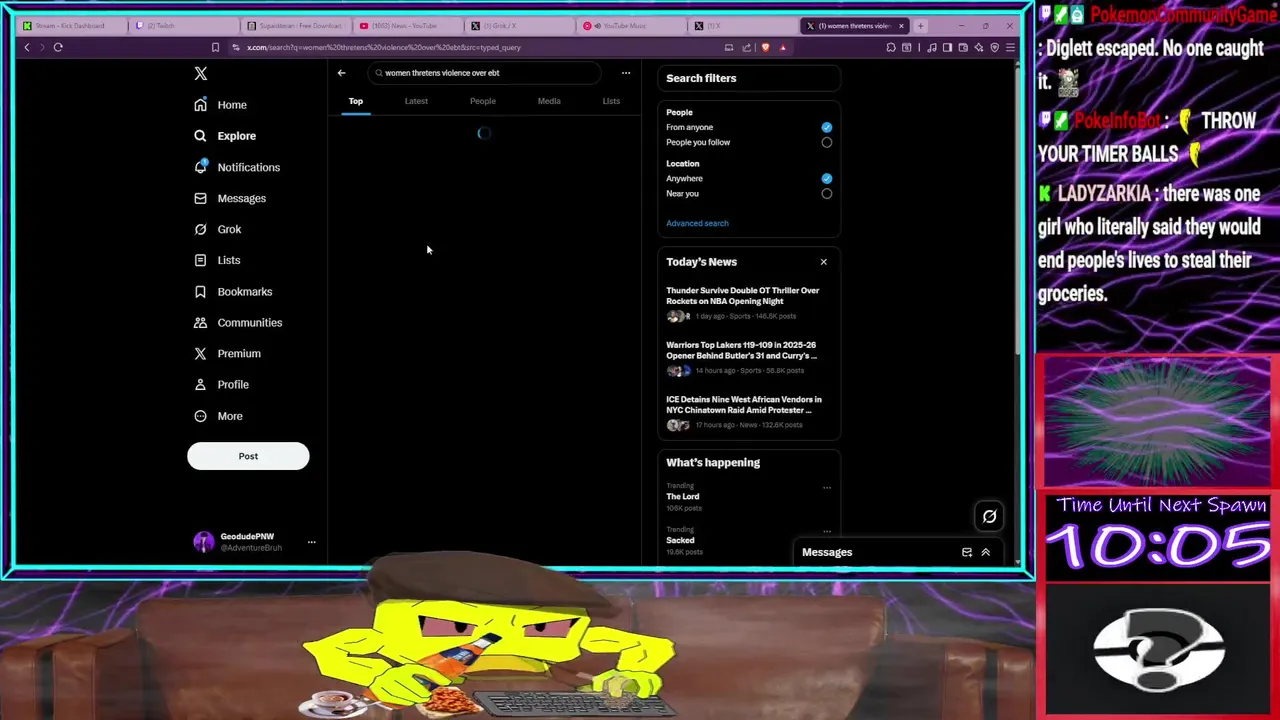1280x720 pixels.
Task: Switch to the Kick Dashboard browser tab
Action: (73, 25)
